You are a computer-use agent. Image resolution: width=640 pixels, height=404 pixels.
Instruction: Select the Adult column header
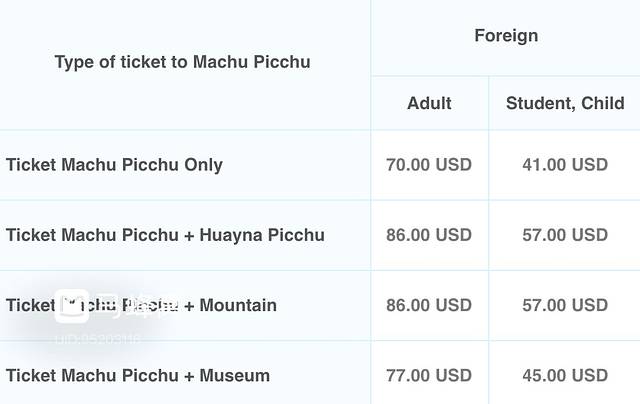pyautogui.click(x=429, y=103)
